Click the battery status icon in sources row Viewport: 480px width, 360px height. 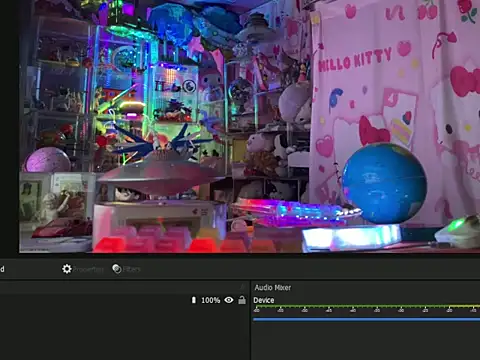[194, 300]
